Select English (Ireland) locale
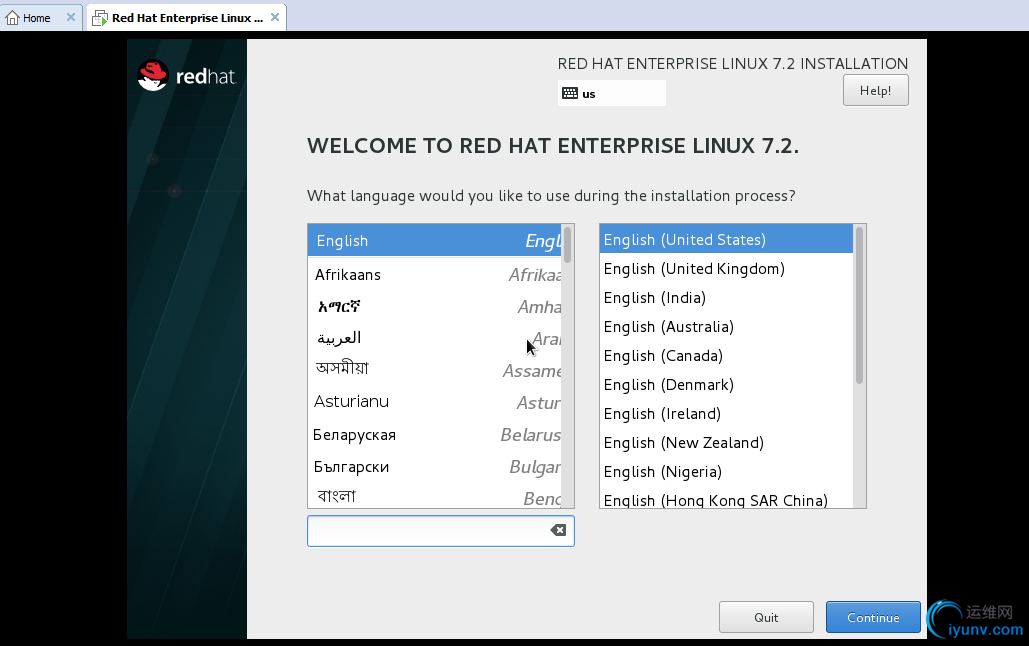Viewport: 1029px width, 646px height. (662, 414)
